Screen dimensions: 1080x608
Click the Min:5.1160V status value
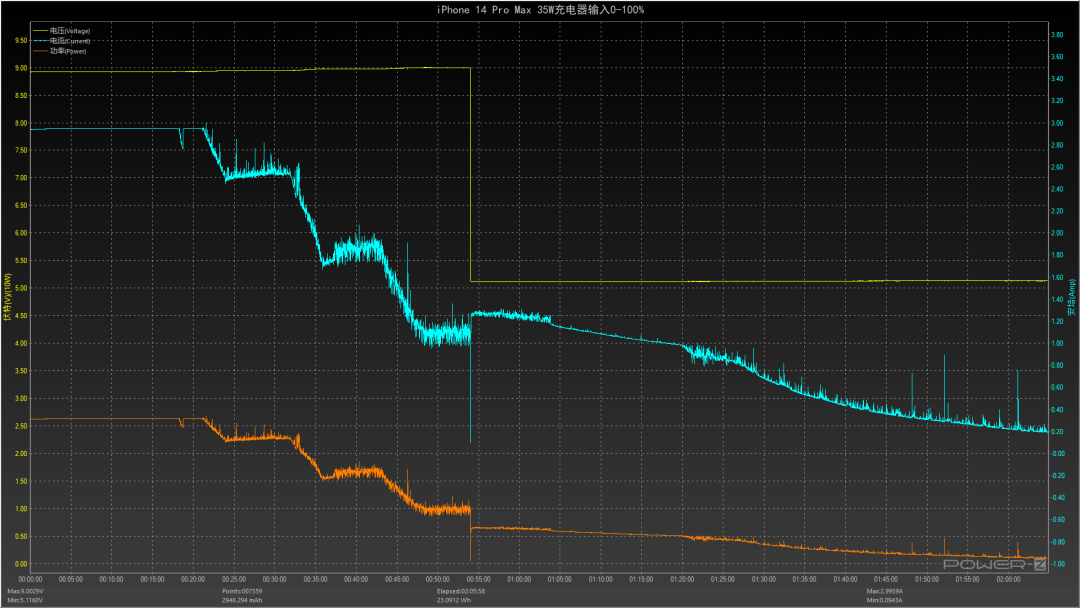coord(25,600)
